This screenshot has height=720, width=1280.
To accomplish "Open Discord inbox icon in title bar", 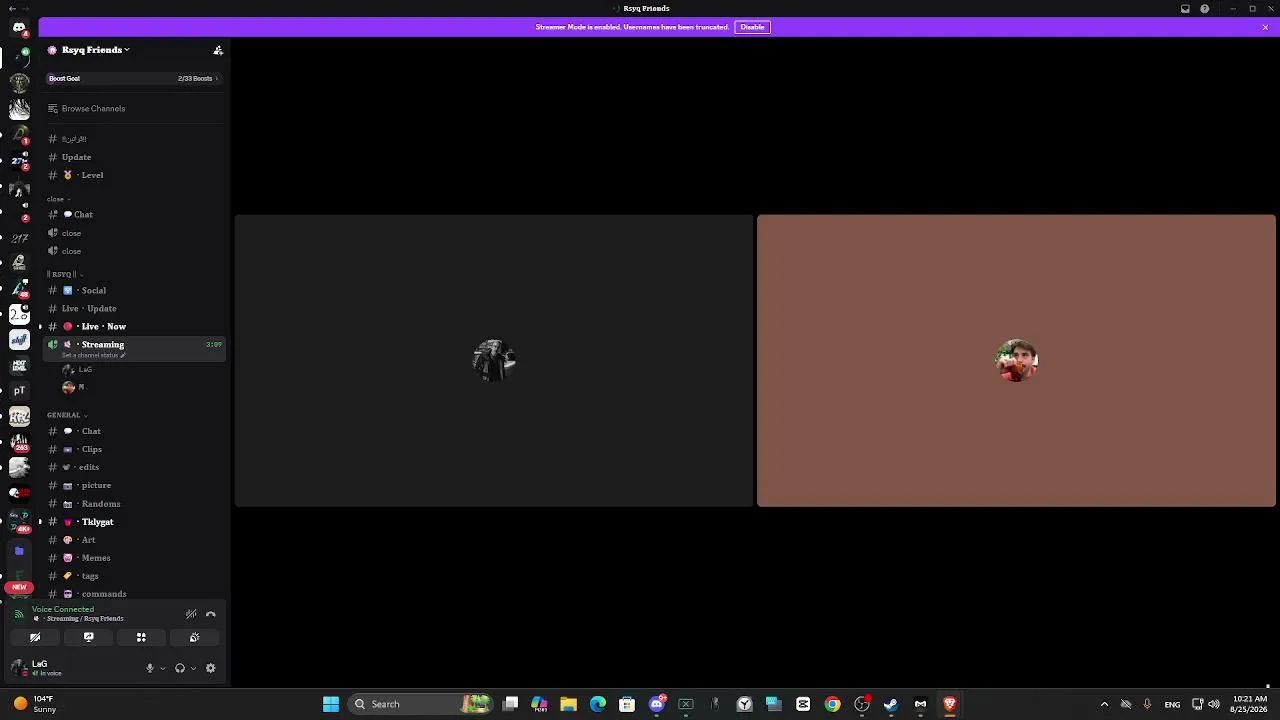I will point(1185,9).
